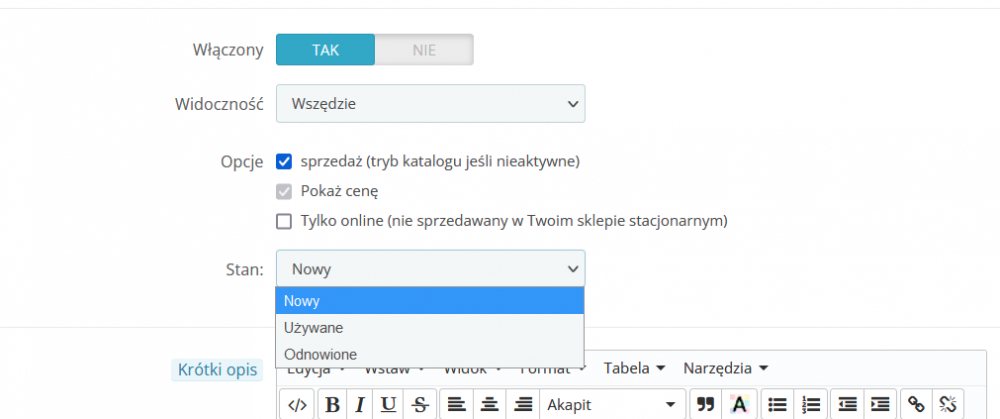This screenshot has width=1000, height=419.
Task: Toggle bold formatting in editor
Action: (332, 404)
